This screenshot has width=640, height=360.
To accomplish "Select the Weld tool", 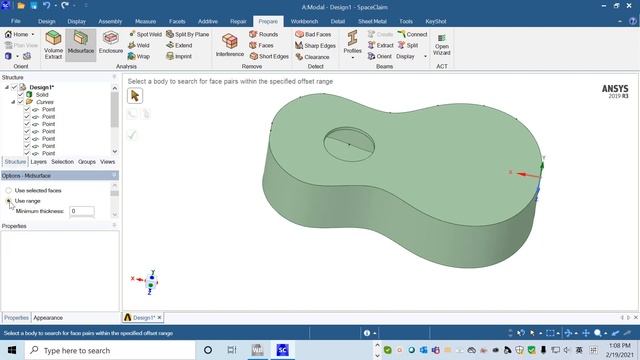I will pos(139,45).
